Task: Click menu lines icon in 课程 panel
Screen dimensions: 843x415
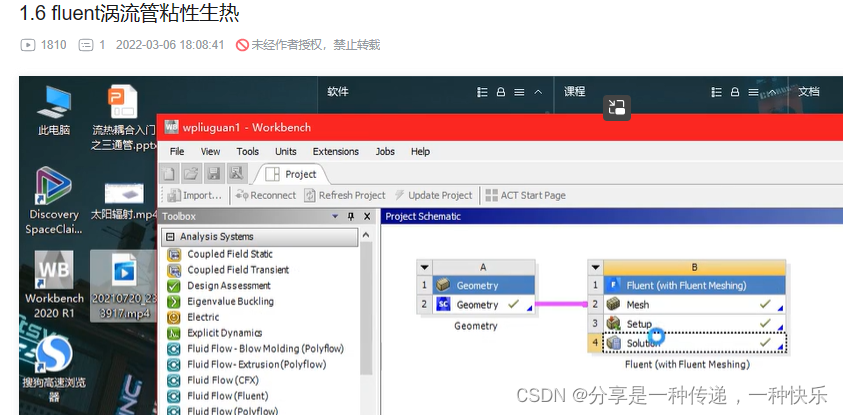Action: pyautogui.click(x=753, y=92)
